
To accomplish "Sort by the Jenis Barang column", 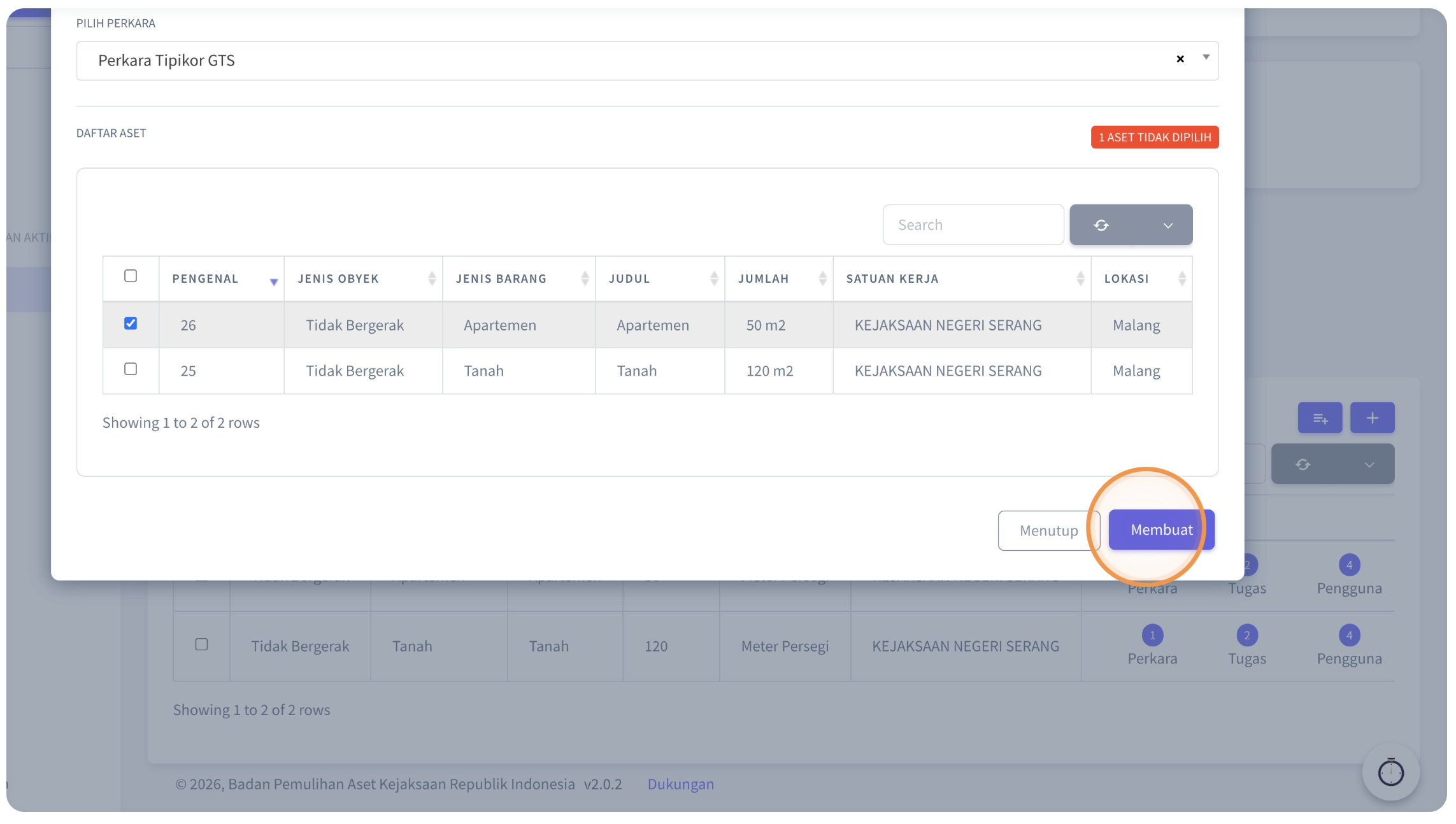I will pos(518,279).
